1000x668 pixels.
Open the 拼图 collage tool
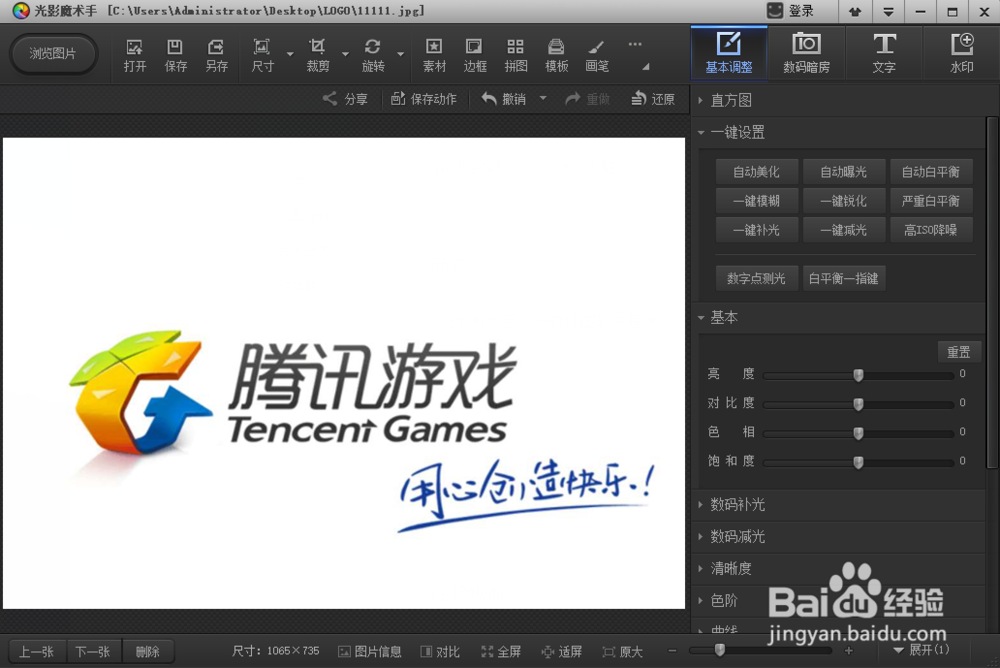tap(515, 55)
